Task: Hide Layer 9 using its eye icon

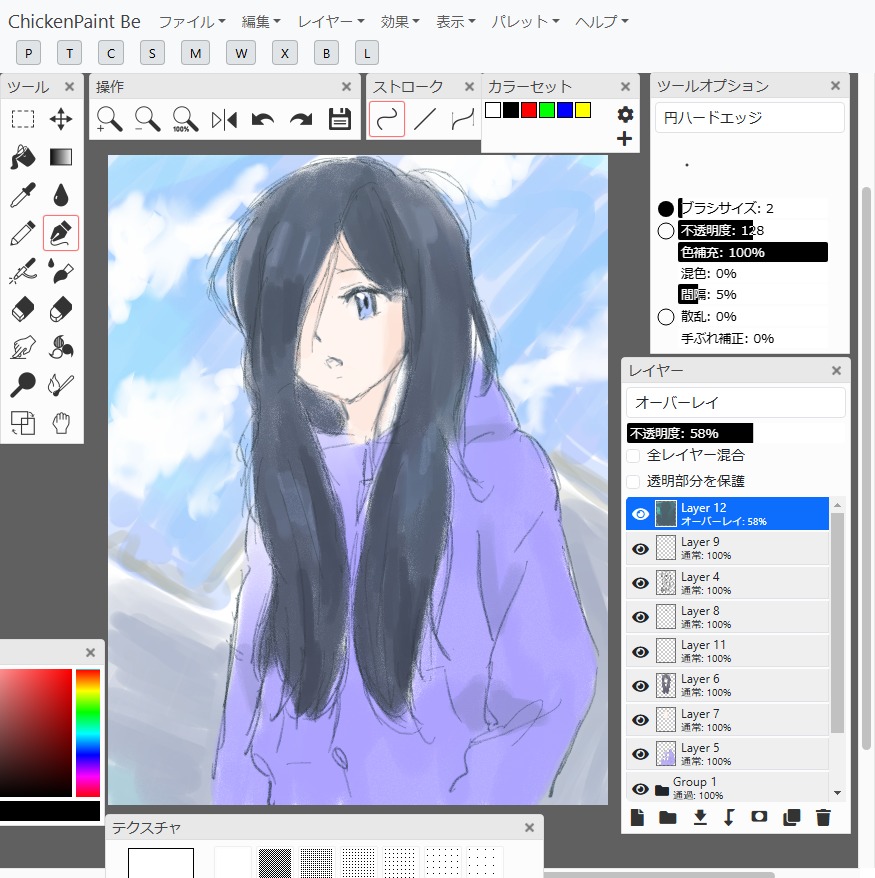Action: click(640, 549)
